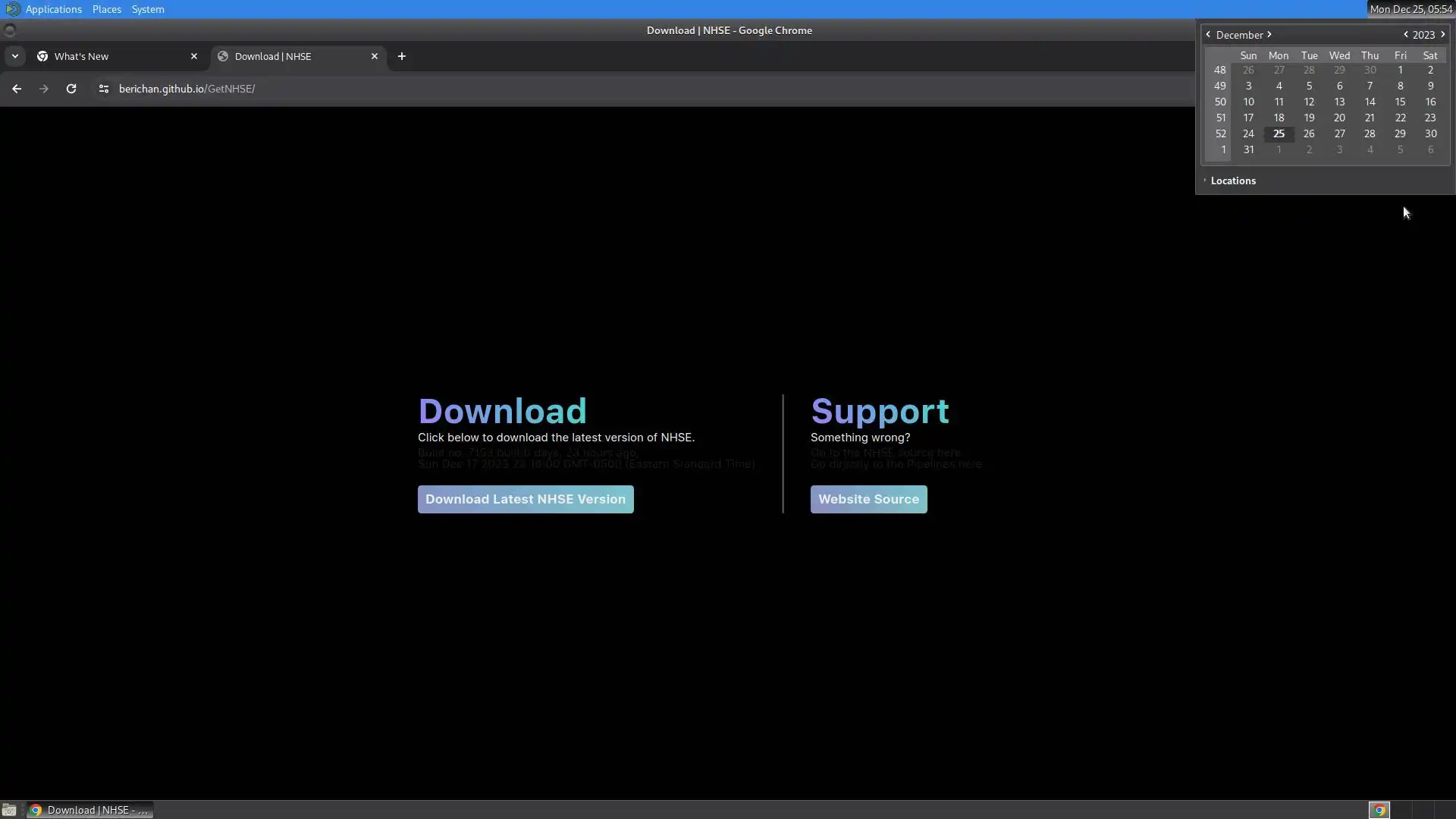Image resolution: width=1456 pixels, height=819 pixels.
Task: Click the browser back arrow
Action: click(17, 89)
